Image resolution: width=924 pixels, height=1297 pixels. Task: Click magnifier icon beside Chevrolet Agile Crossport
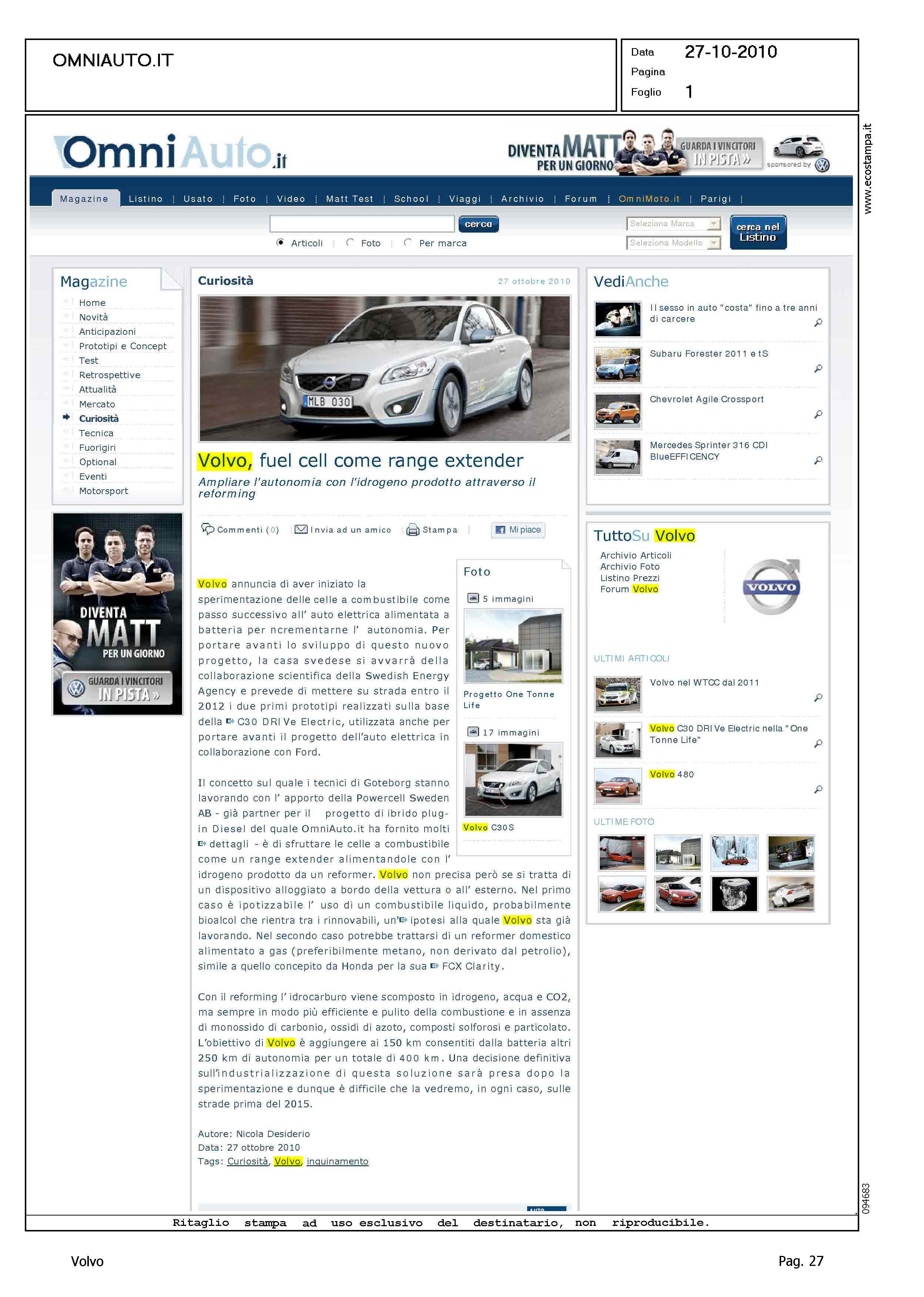[x=818, y=414]
